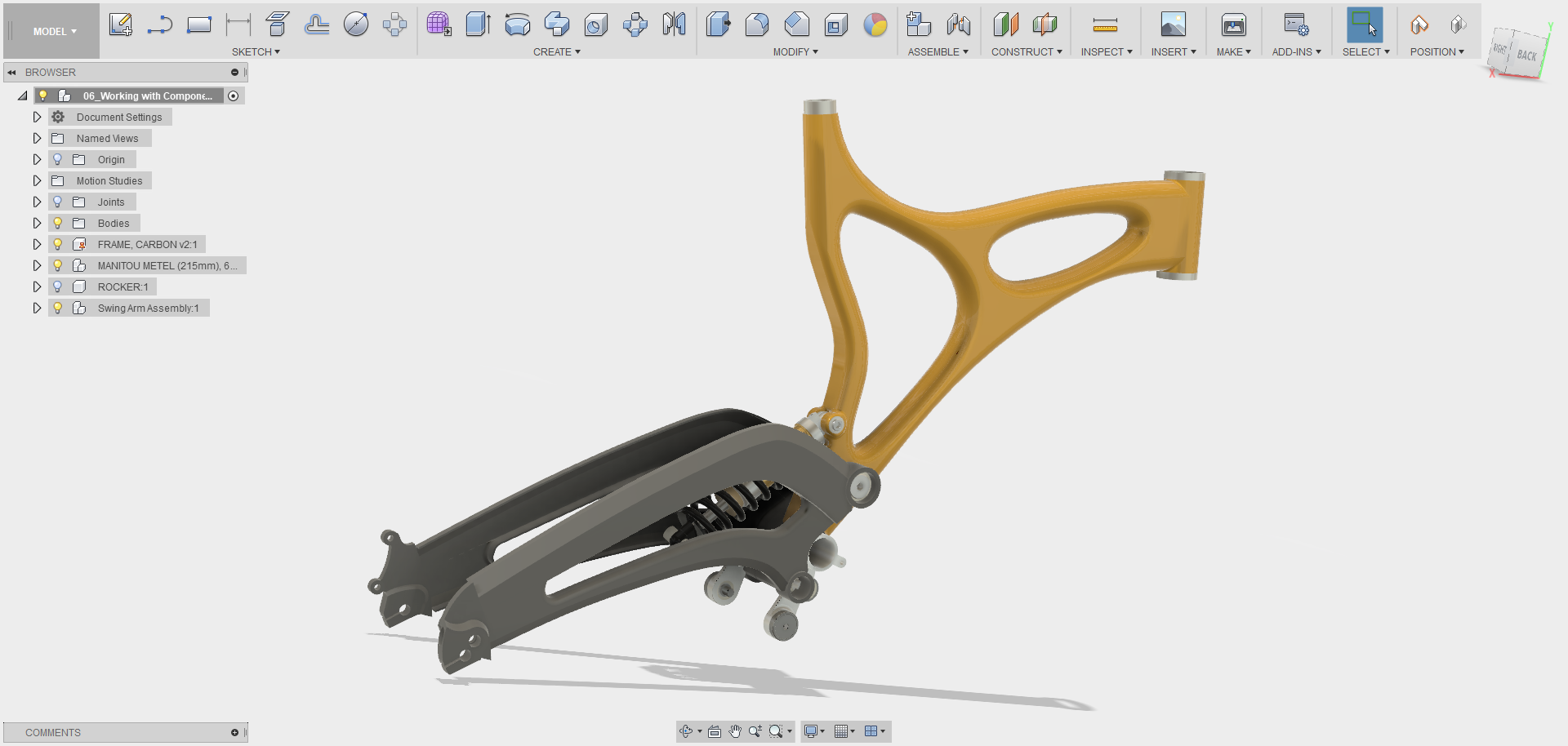The width and height of the screenshot is (1568, 746).
Task: Select the Revolve tool
Action: (517, 24)
